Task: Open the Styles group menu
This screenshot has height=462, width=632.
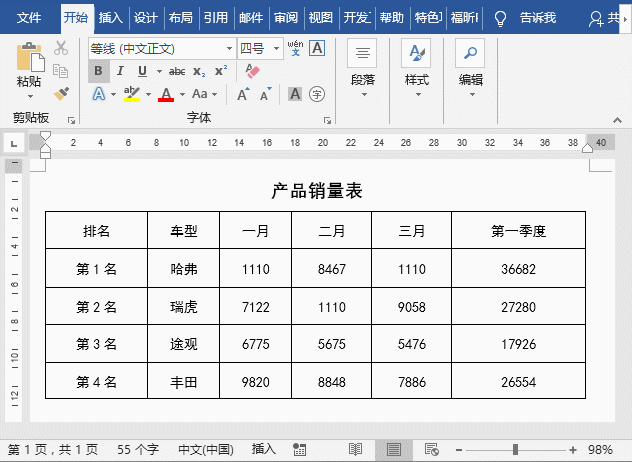Action: click(417, 68)
